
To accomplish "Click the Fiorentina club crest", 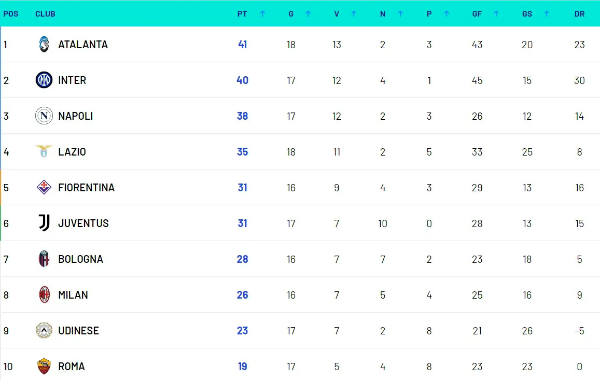I will tap(44, 187).
